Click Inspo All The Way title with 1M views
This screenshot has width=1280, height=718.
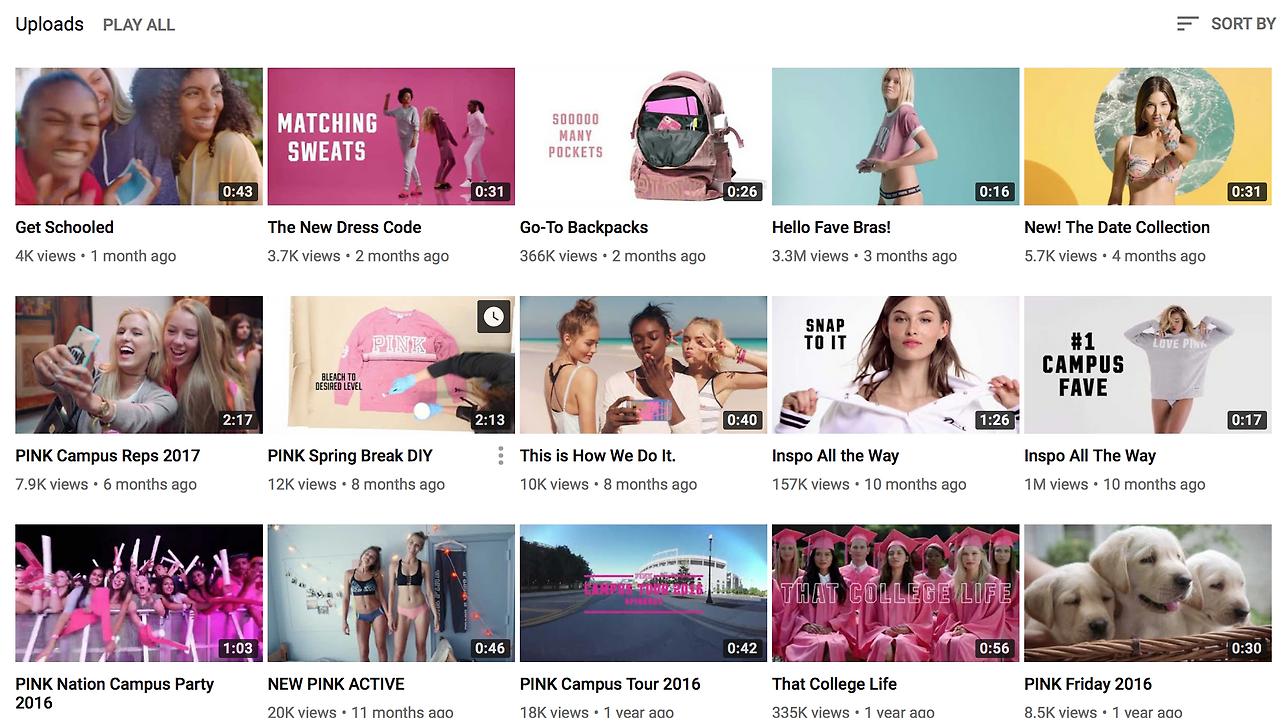point(1090,456)
